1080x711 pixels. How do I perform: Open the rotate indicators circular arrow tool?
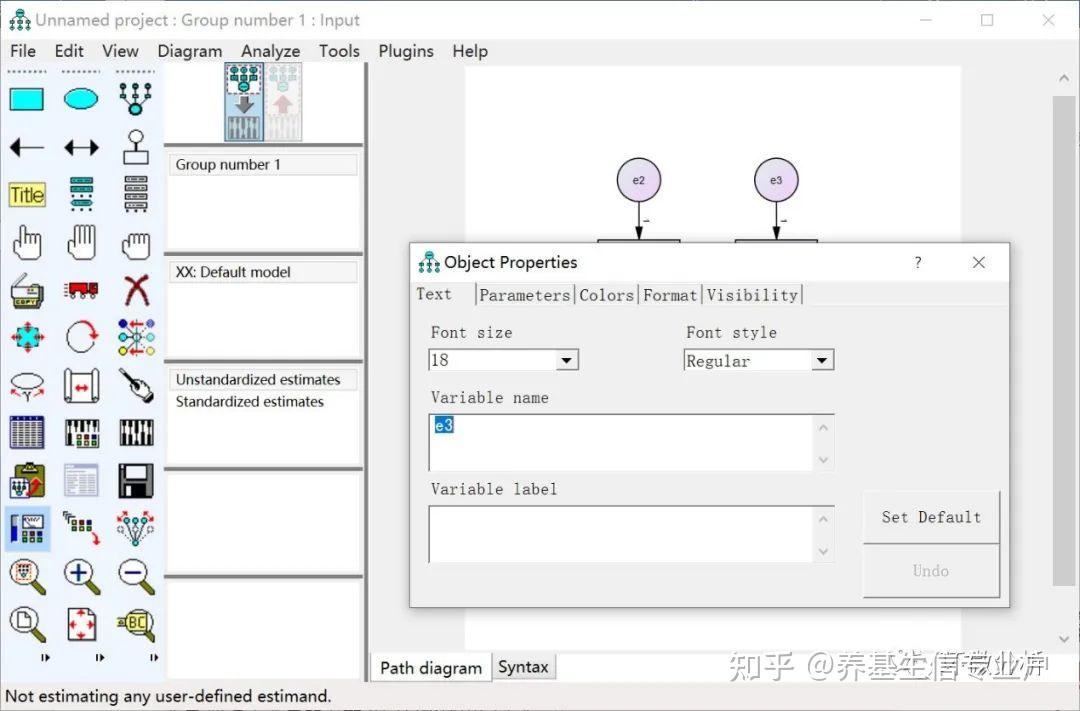[81, 336]
